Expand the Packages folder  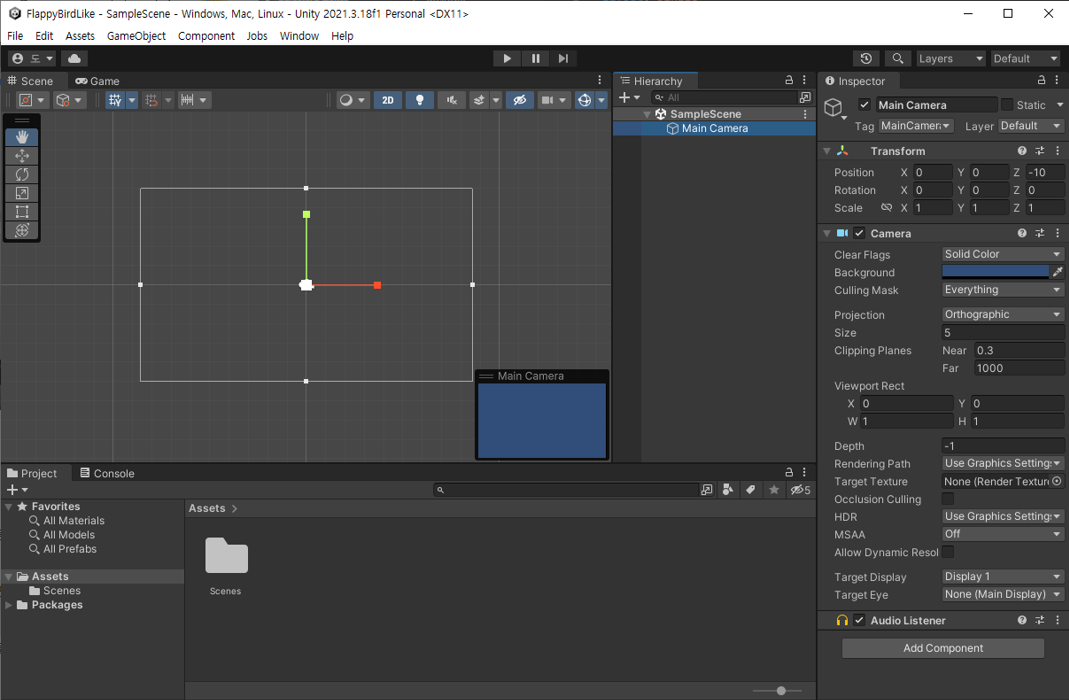[8, 605]
